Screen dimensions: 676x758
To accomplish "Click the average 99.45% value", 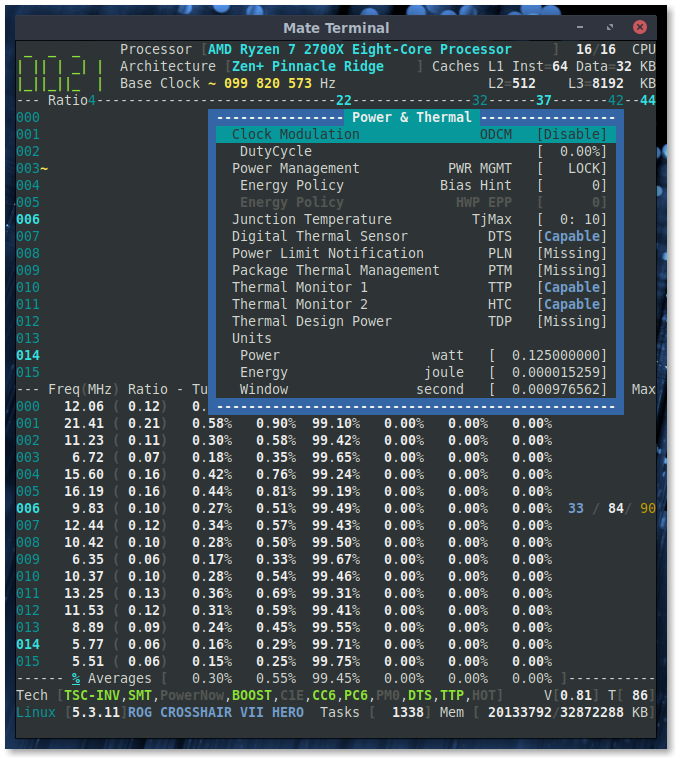I will click(x=336, y=678).
